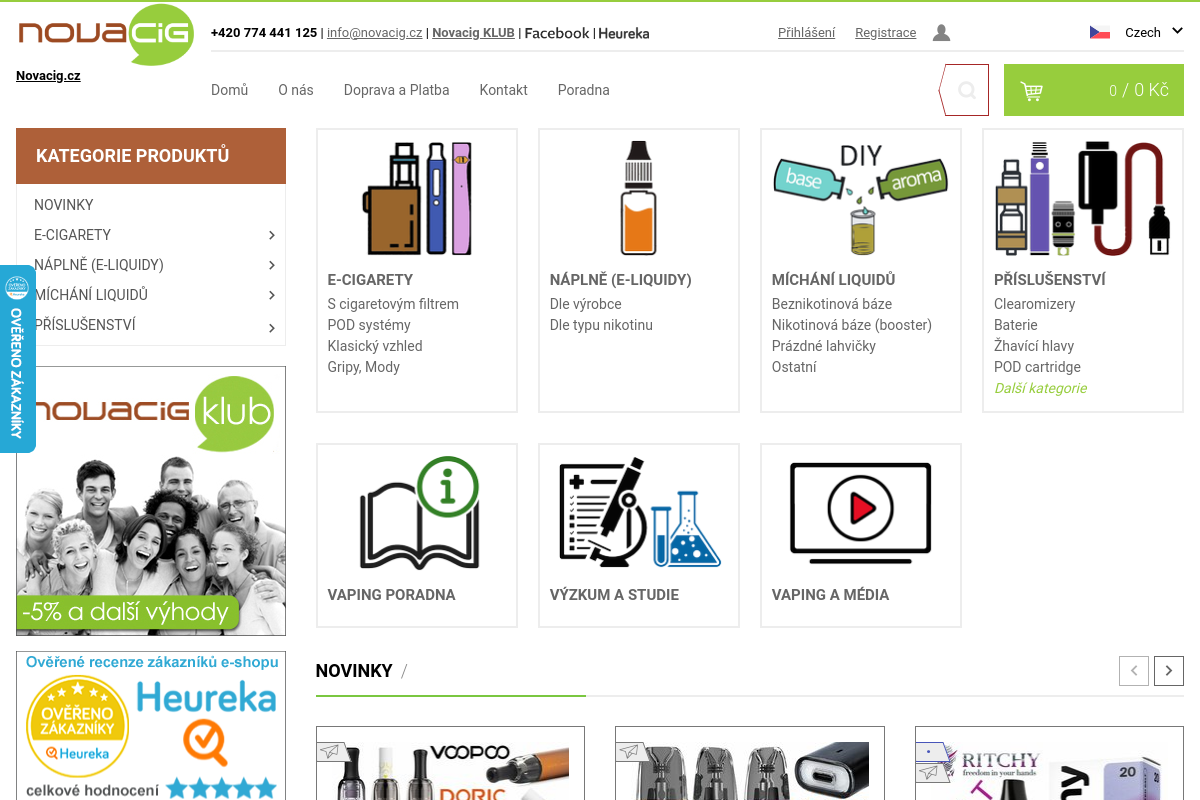The image size is (1200, 800).
Task: Expand the MÍCHÁNÍ LIQUIDŮ sidebar arrow
Action: 272,295
